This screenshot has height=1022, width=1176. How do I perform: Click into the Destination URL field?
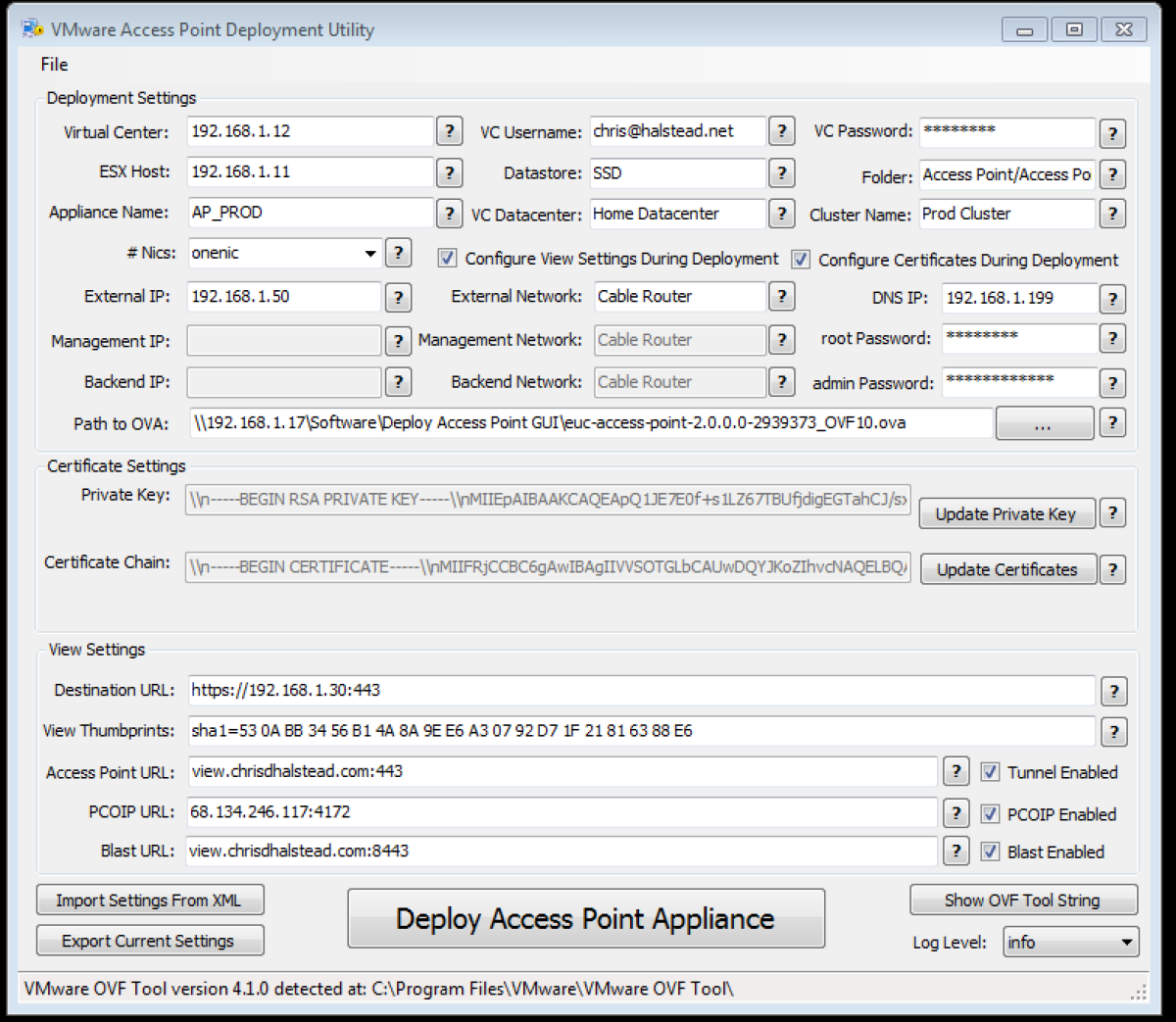click(x=641, y=691)
